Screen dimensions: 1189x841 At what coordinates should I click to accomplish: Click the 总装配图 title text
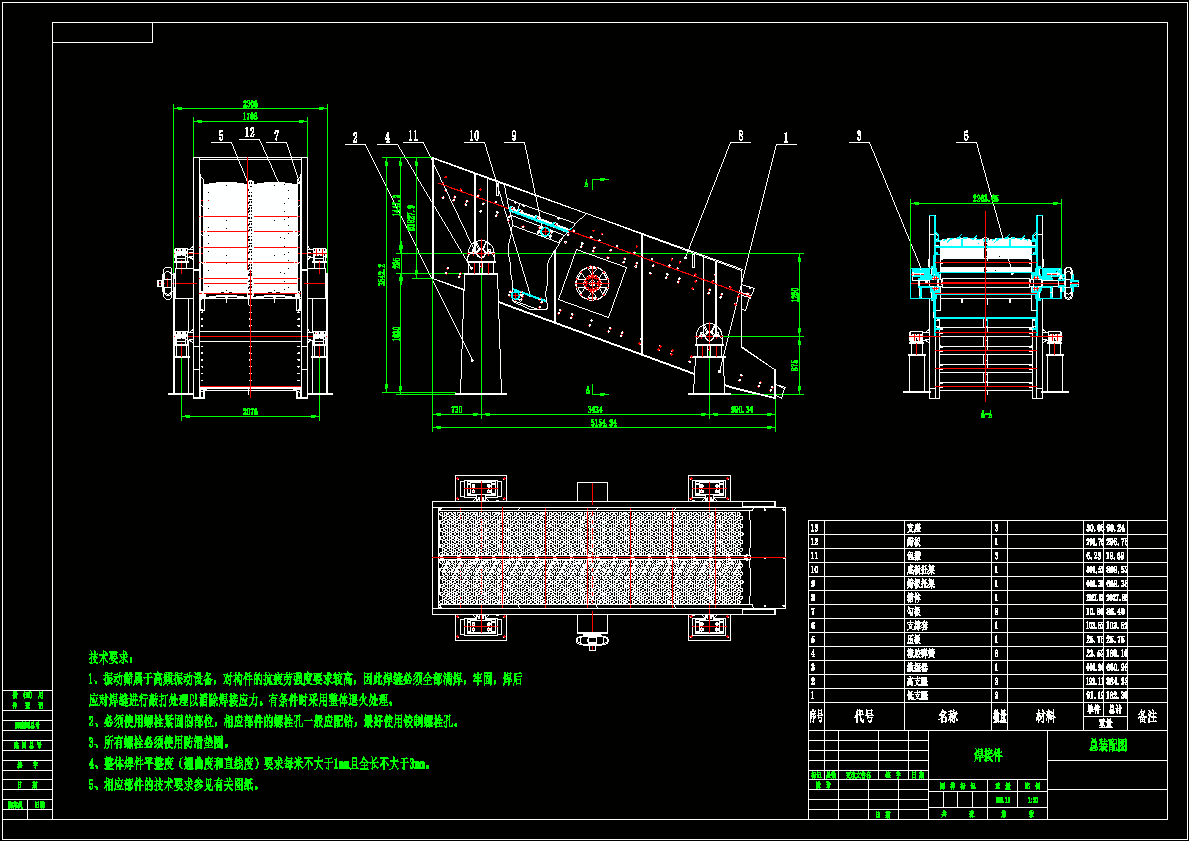(x=1108, y=745)
